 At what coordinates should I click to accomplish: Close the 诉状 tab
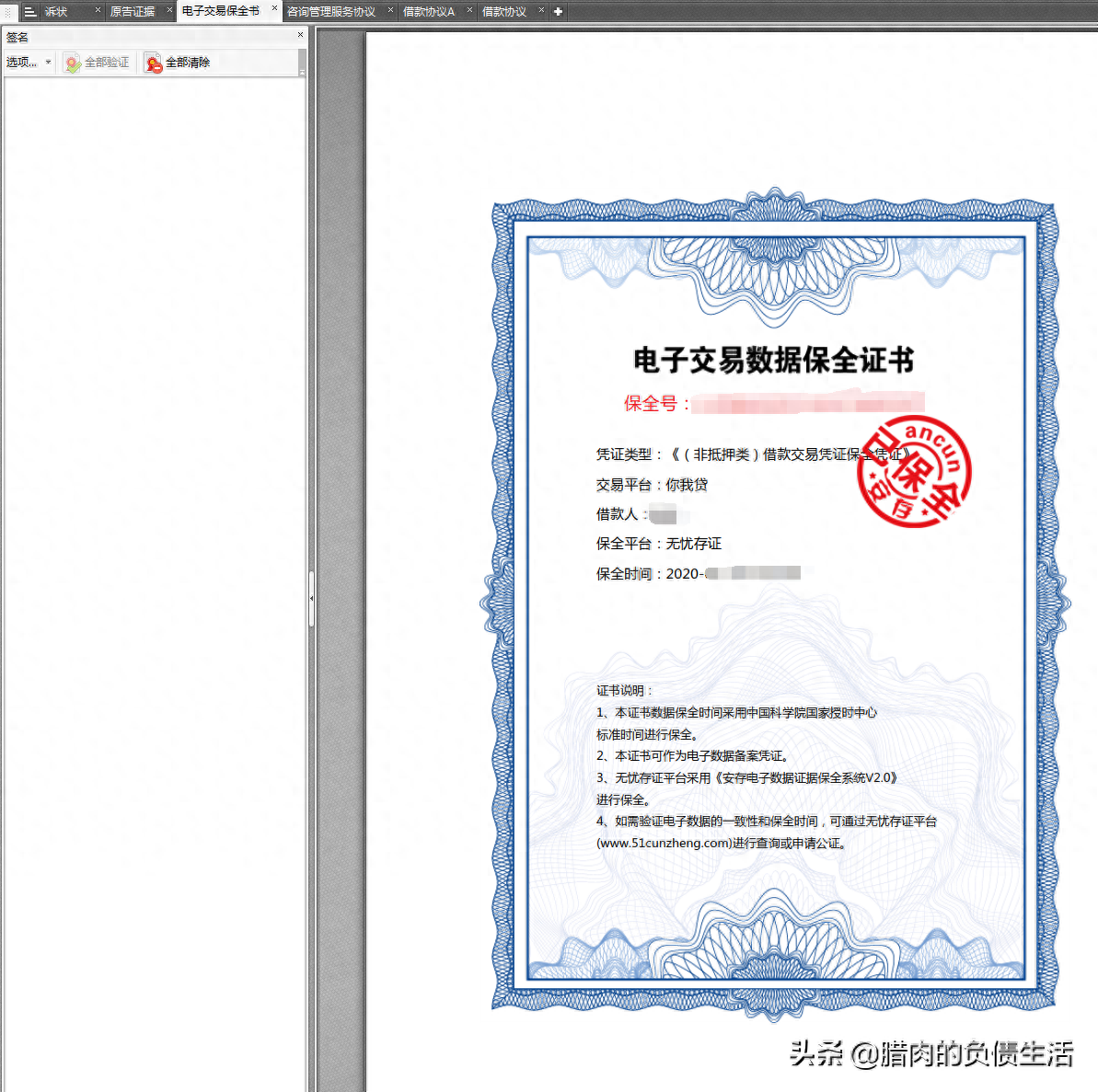point(98,10)
